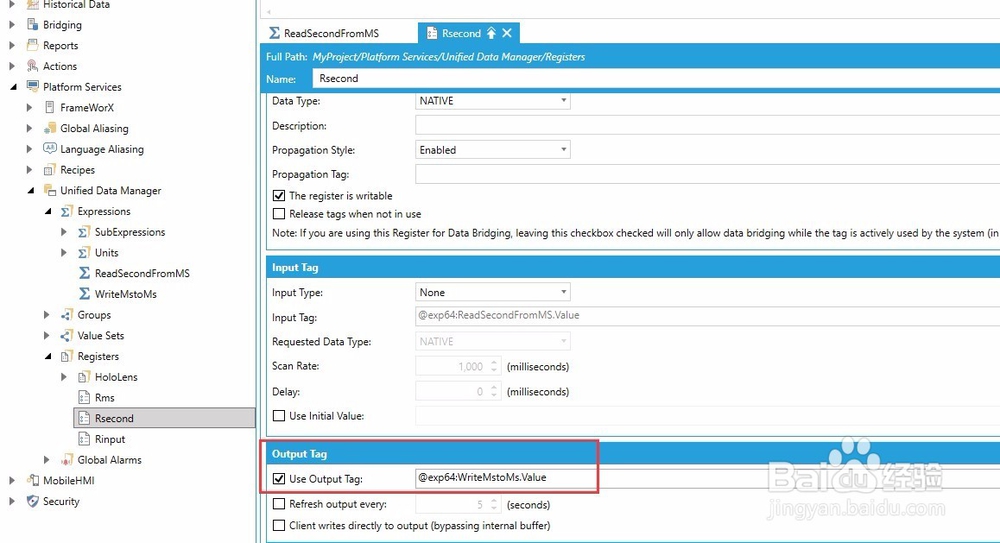Viewport: 1000px width, 543px height.
Task: Enable 'Release tags when not in use'
Action: coord(279,214)
